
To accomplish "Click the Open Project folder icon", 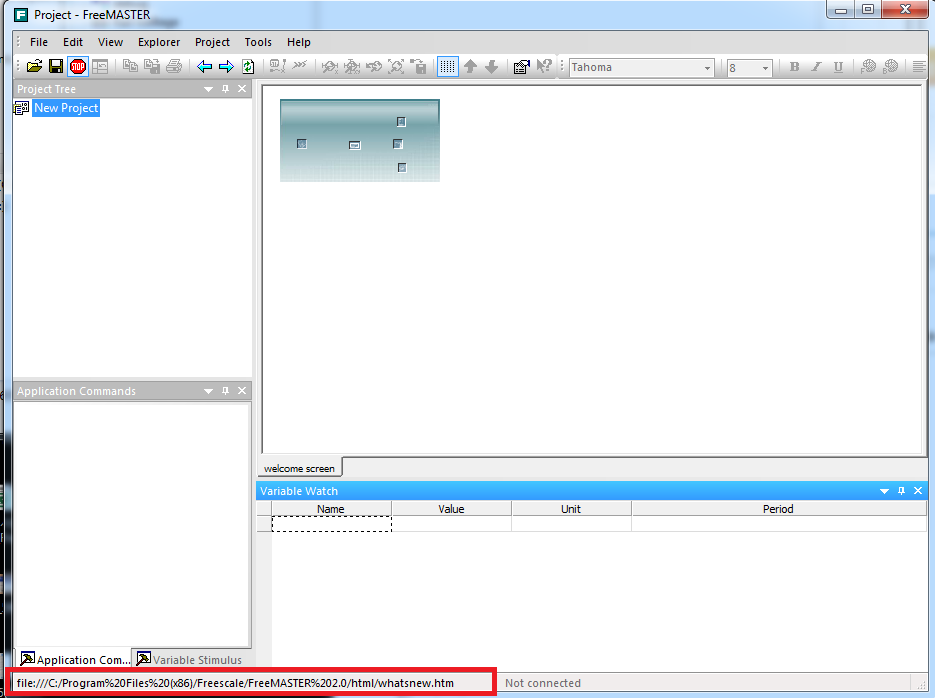I will pos(35,66).
